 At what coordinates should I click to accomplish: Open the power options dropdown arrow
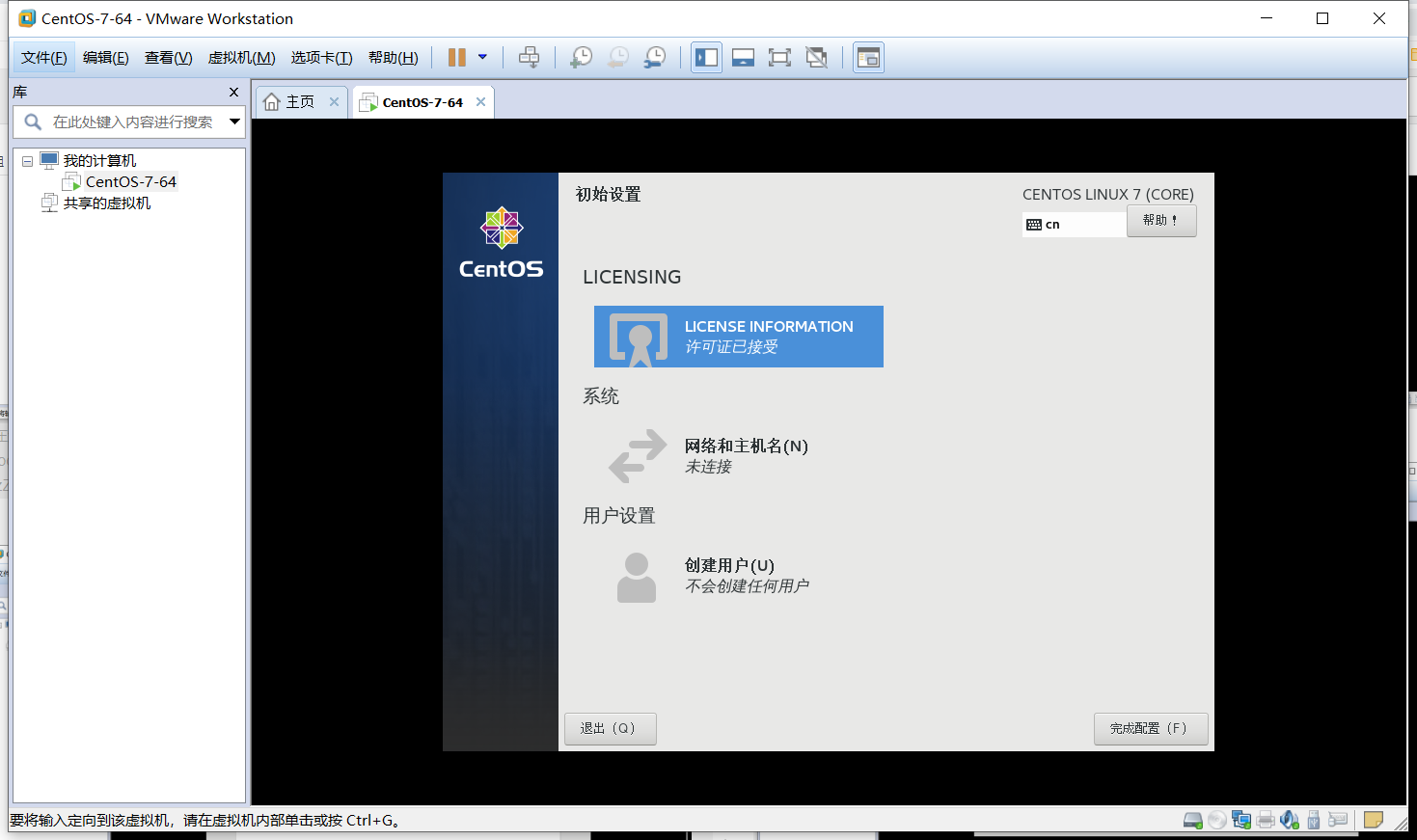point(482,57)
